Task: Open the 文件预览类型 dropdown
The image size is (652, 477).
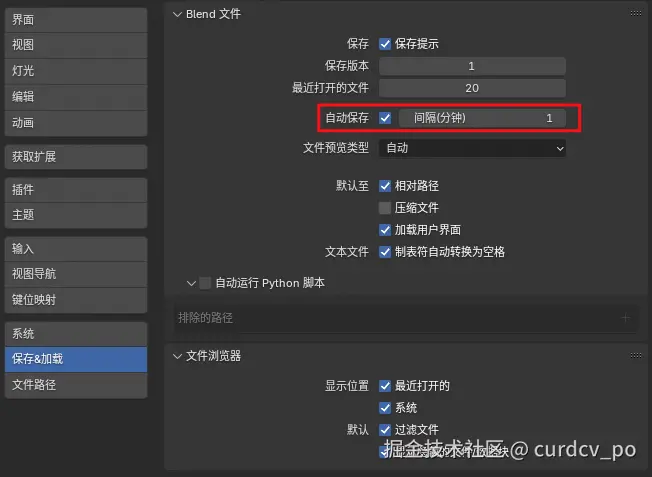Action: (x=472, y=148)
